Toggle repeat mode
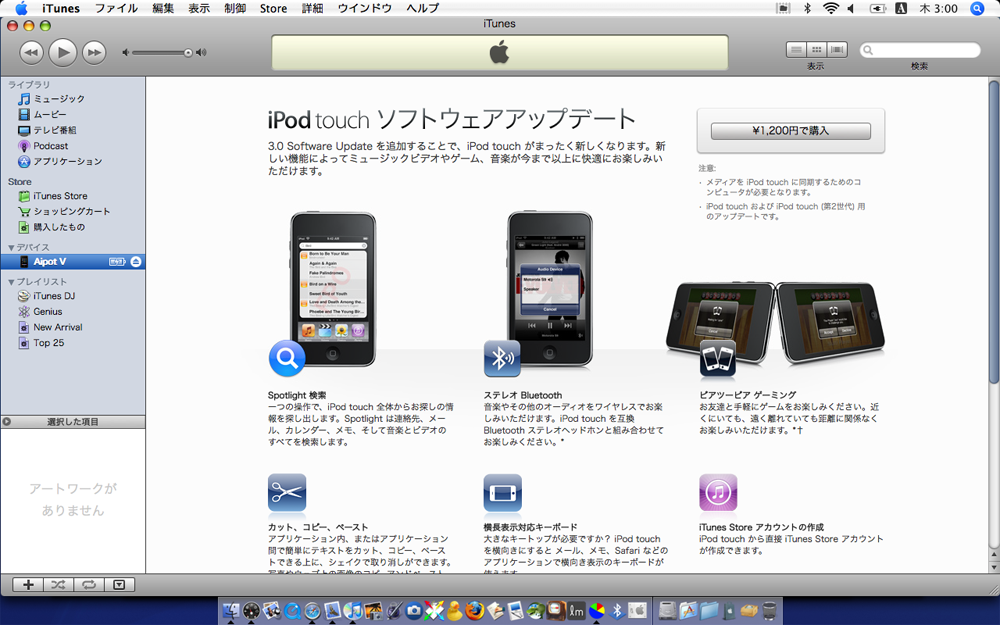Viewport: 1000px width, 625px height. (x=89, y=585)
